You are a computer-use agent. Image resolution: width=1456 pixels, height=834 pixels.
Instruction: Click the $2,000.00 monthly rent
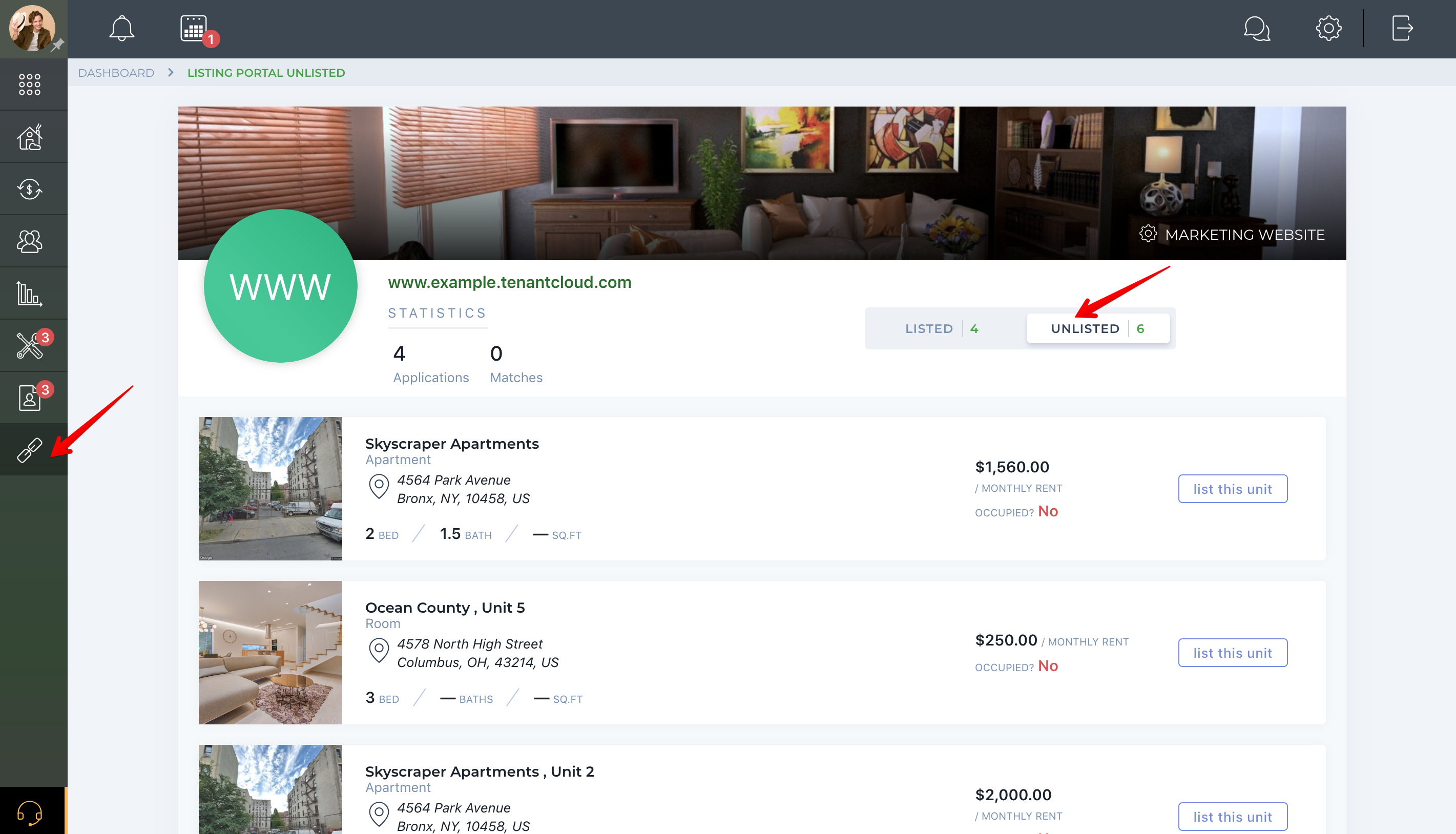(1013, 795)
